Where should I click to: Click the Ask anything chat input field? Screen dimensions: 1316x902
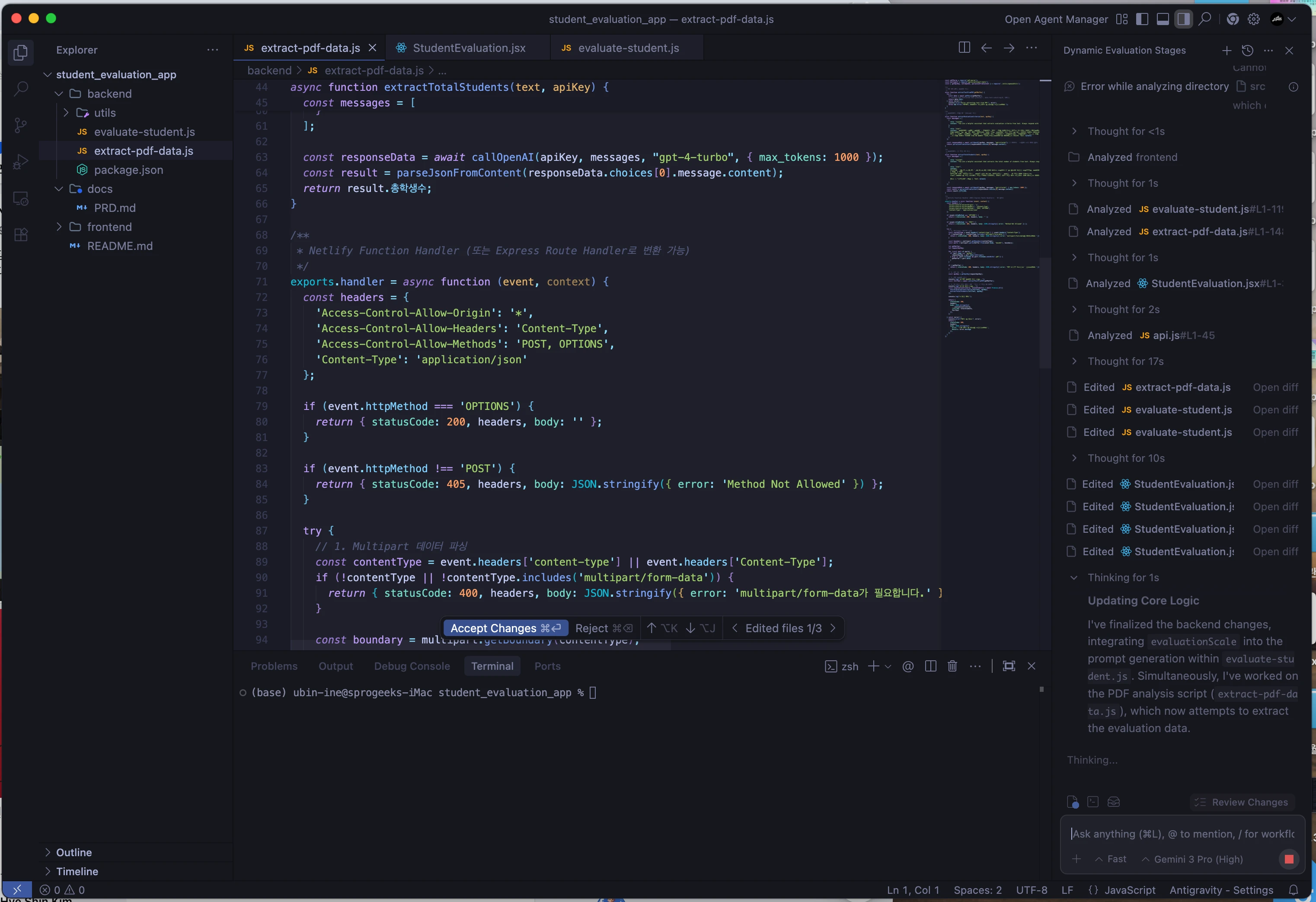tap(1181, 834)
